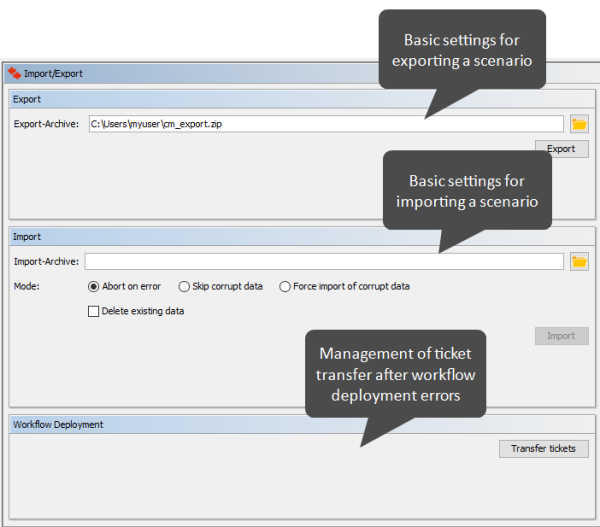This screenshot has width=600, height=527.
Task: Enable the Delete existing data checkbox
Action: coord(94,311)
